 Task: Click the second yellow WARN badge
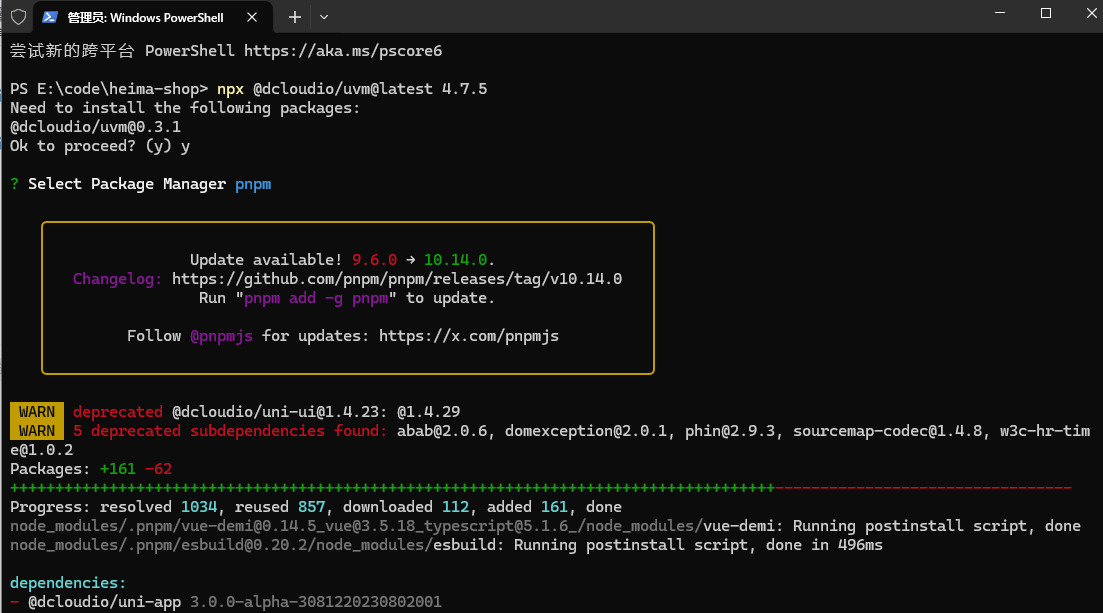(x=37, y=431)
